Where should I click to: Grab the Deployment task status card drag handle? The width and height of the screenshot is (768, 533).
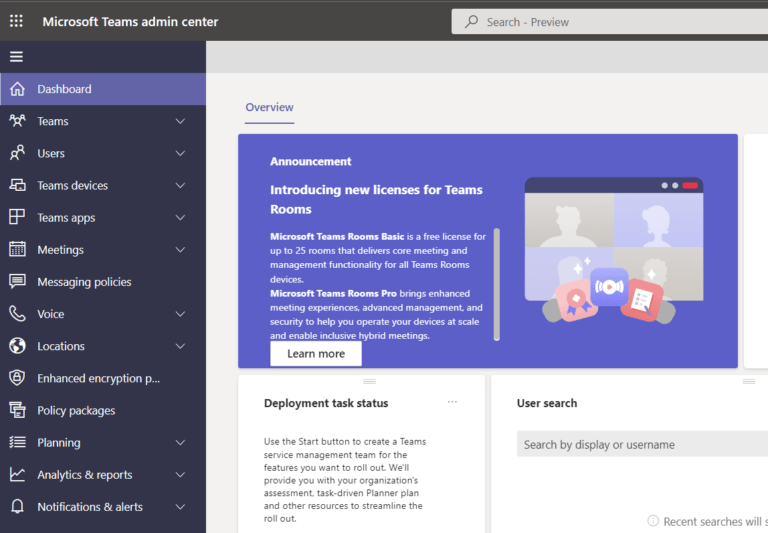(369, 381)
